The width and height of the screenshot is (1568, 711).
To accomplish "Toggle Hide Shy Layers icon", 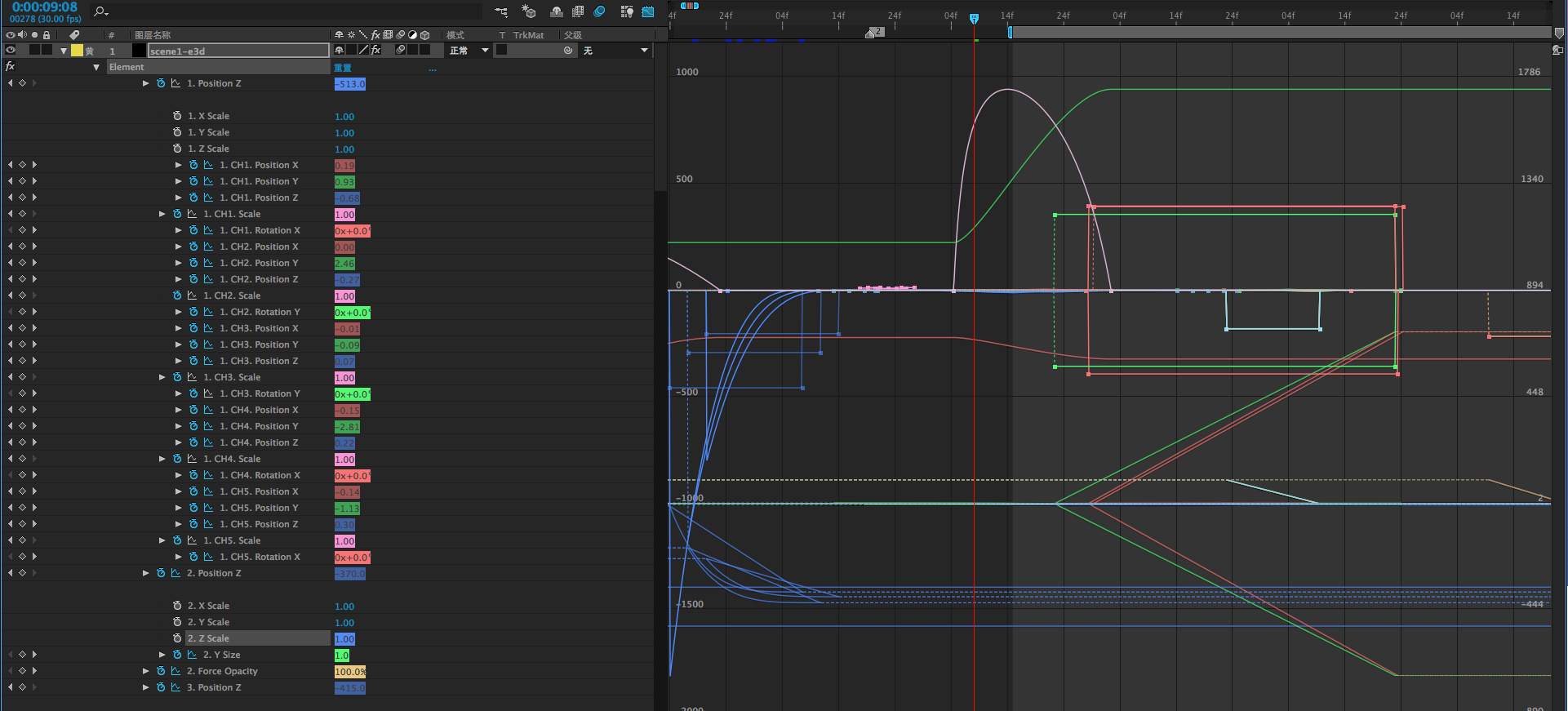I will [x=557, y=11].
